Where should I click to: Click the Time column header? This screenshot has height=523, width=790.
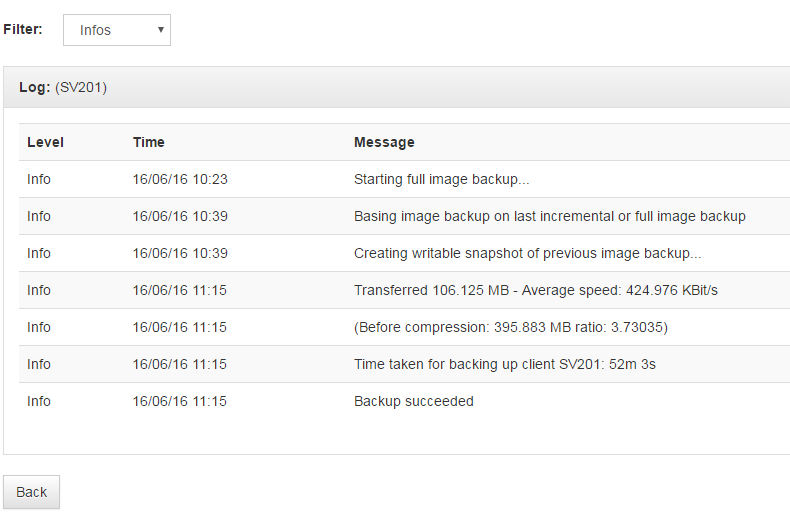click(149, 142)
